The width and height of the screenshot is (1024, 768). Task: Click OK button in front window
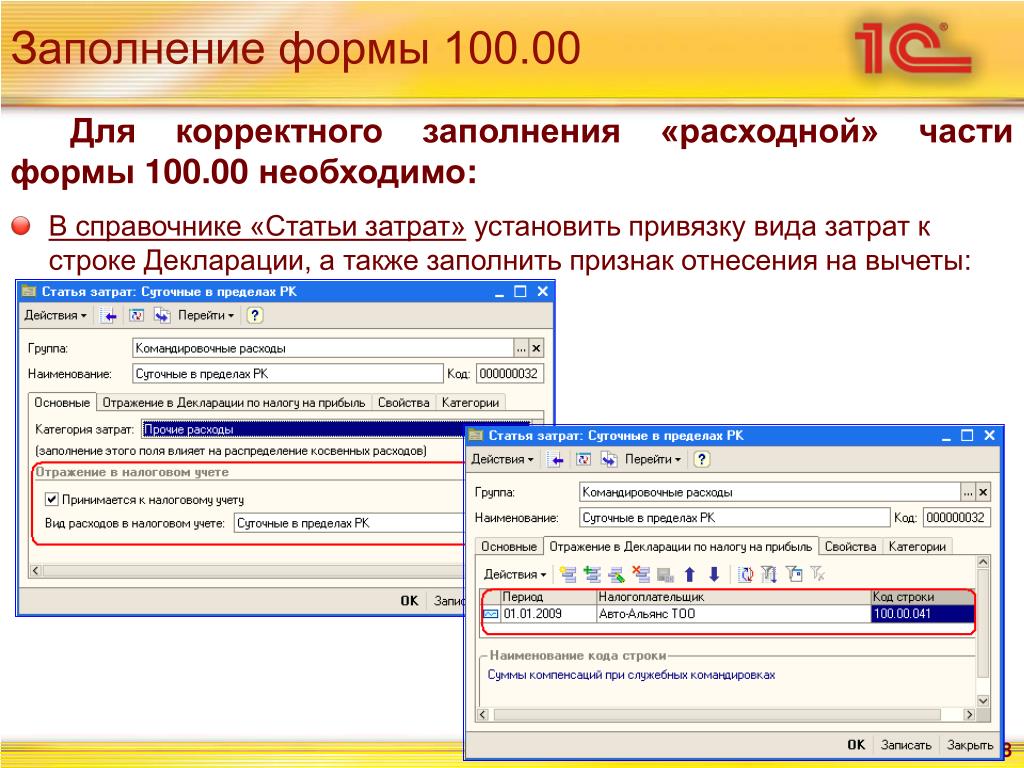tap(856, 745)
